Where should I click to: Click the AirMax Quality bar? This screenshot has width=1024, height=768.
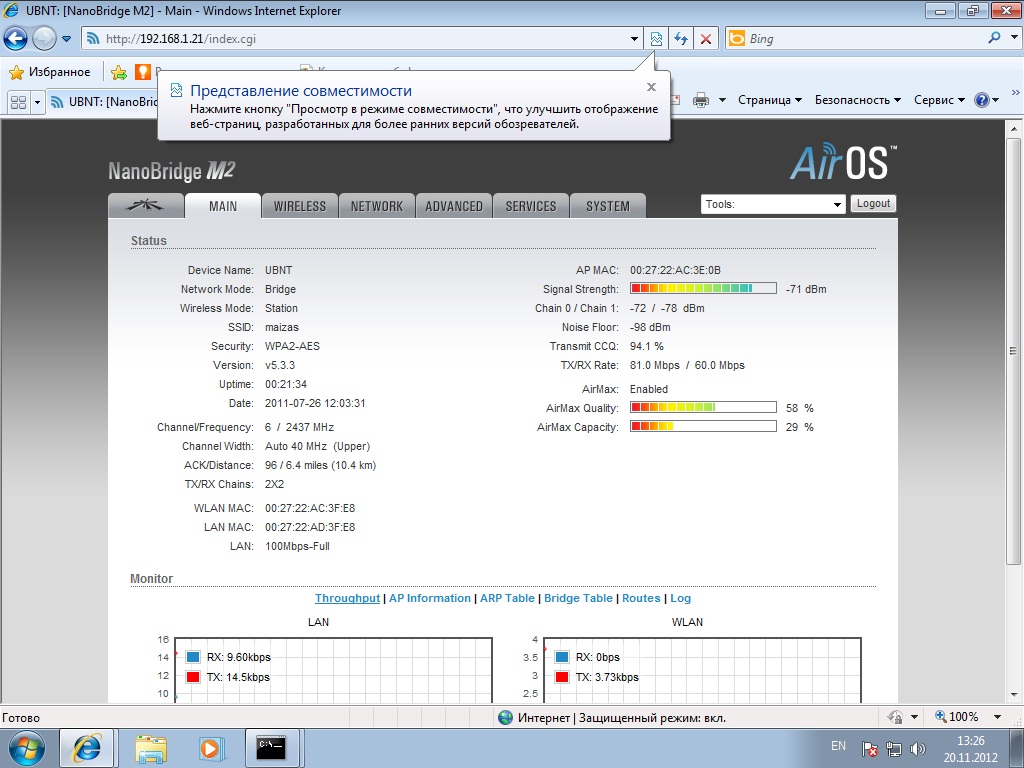703,408
